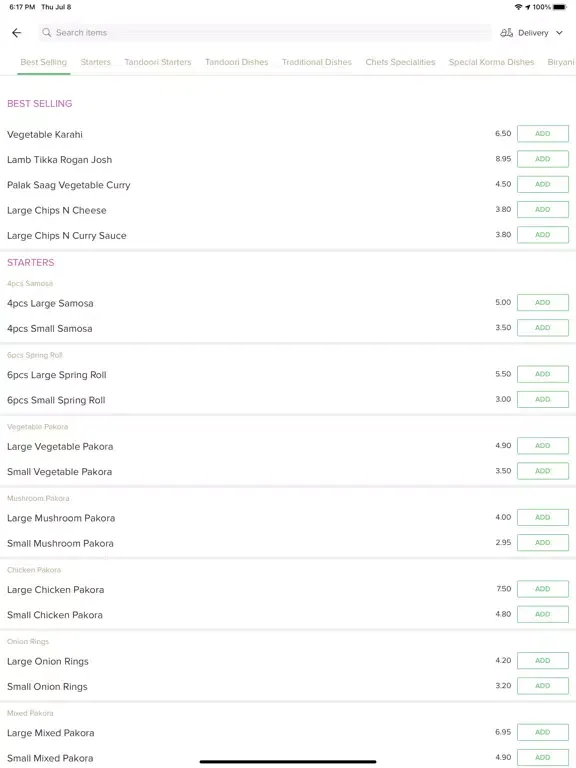
Task: Open the Tandoori Starters tab
Action: pyautogui.click(x=158, y=62)
